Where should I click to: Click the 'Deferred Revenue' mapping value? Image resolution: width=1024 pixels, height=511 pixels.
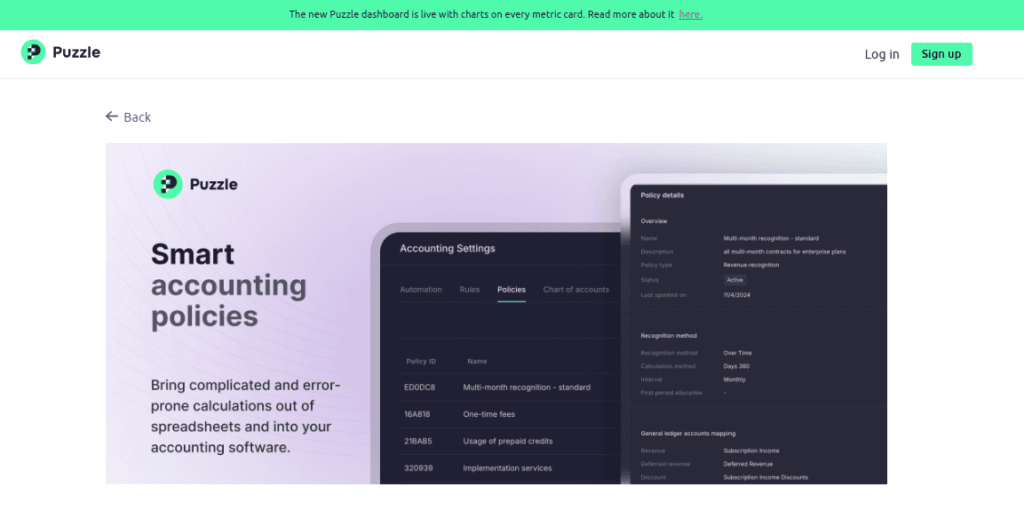point(748,464)
